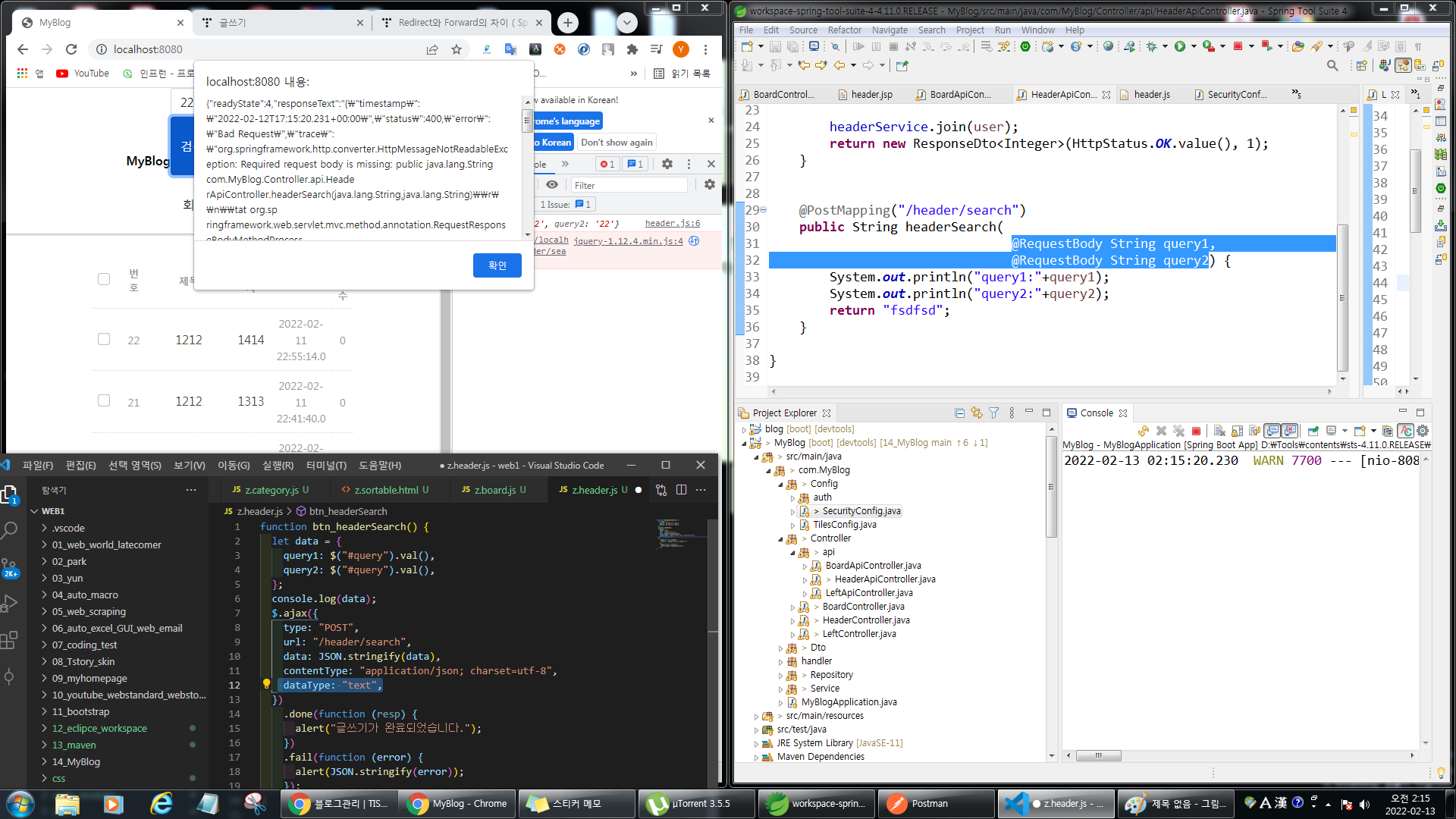Expand the Service package in Project Explorer
Screen dimensions: 1456x819
click(x=780, y=689)
